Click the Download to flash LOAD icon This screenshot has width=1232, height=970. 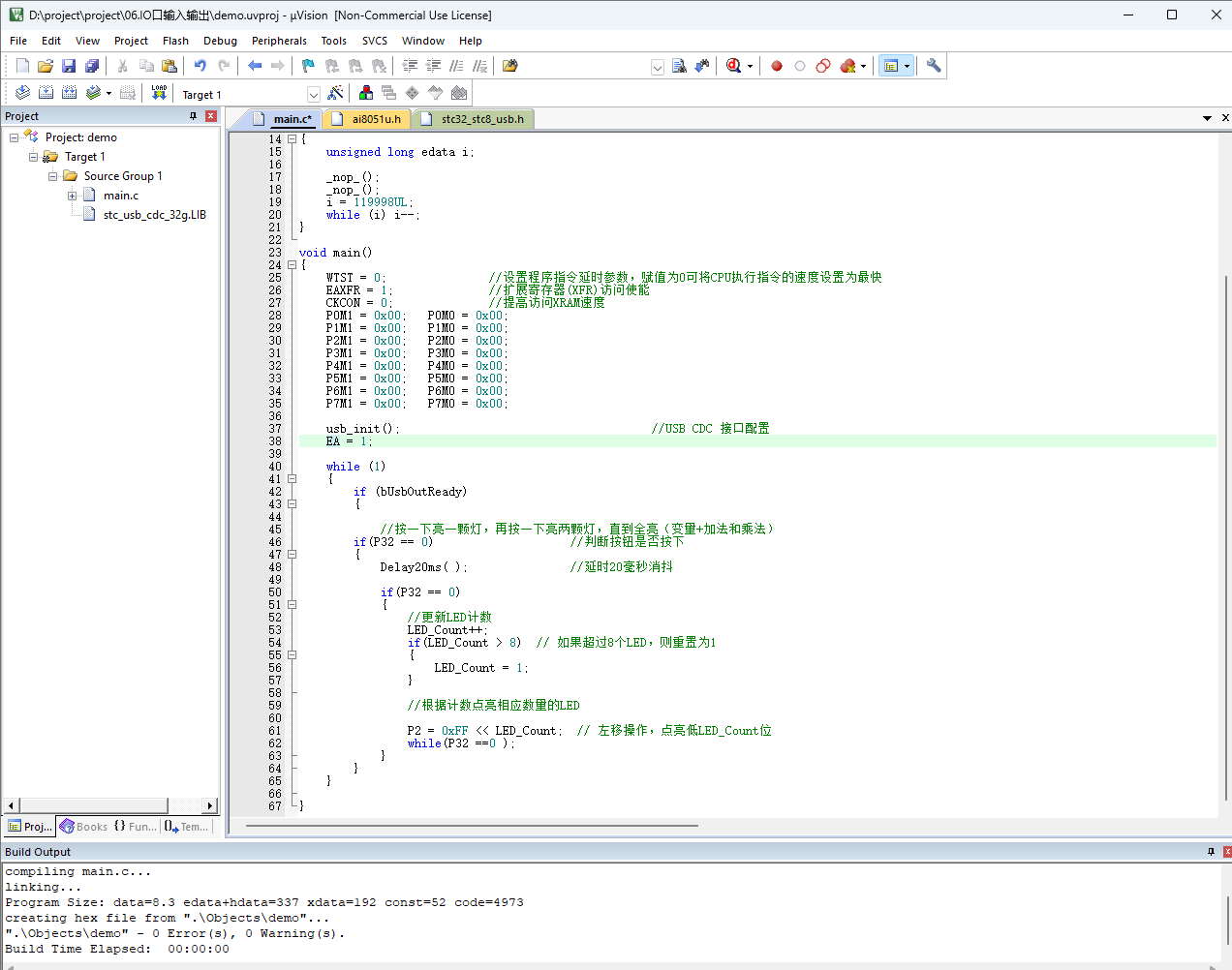coord(159,93)
